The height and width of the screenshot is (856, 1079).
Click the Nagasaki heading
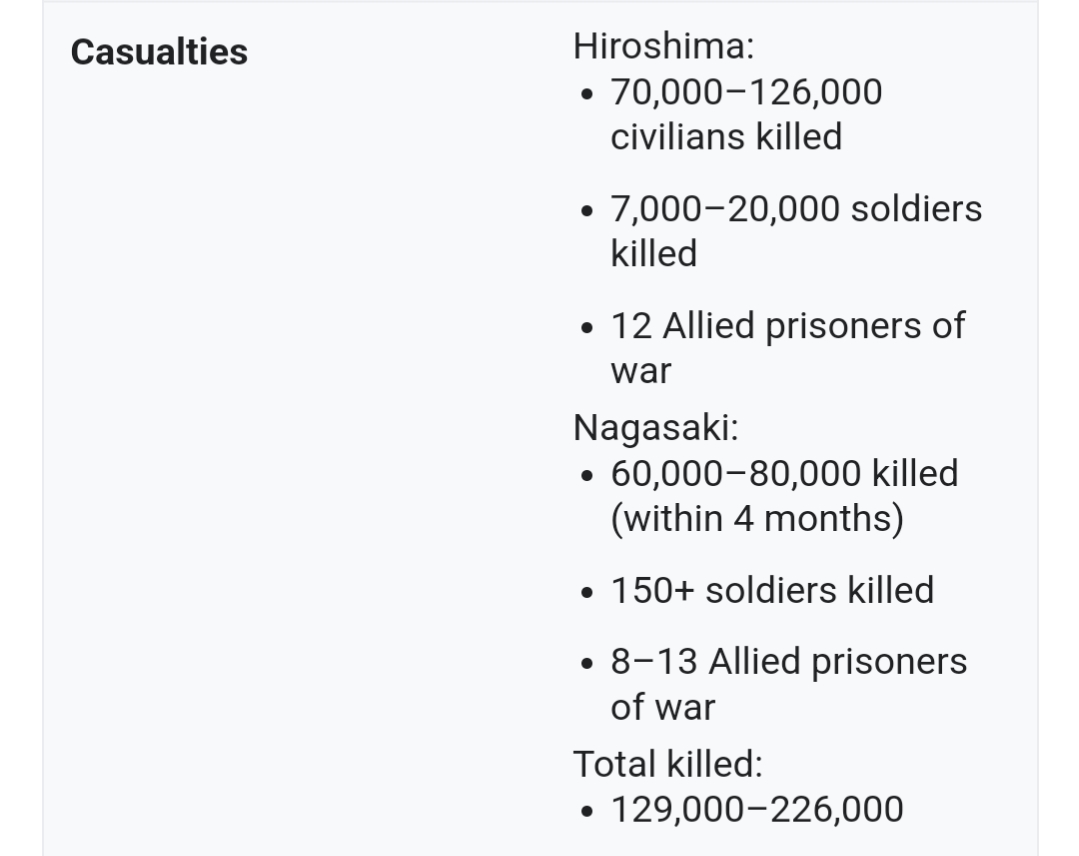point(655,427)
